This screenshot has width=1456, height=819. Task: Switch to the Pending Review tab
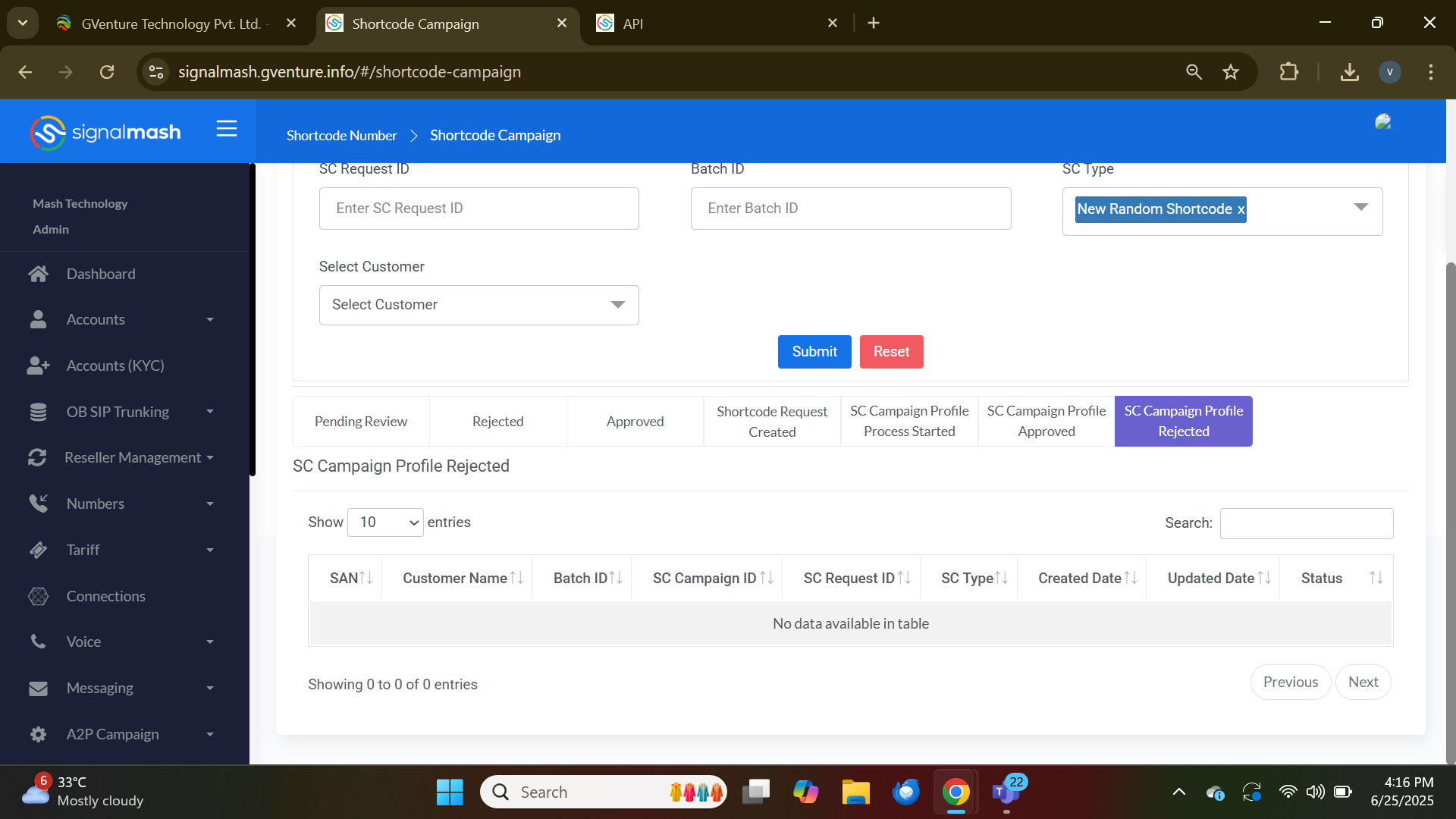point(361,422)
